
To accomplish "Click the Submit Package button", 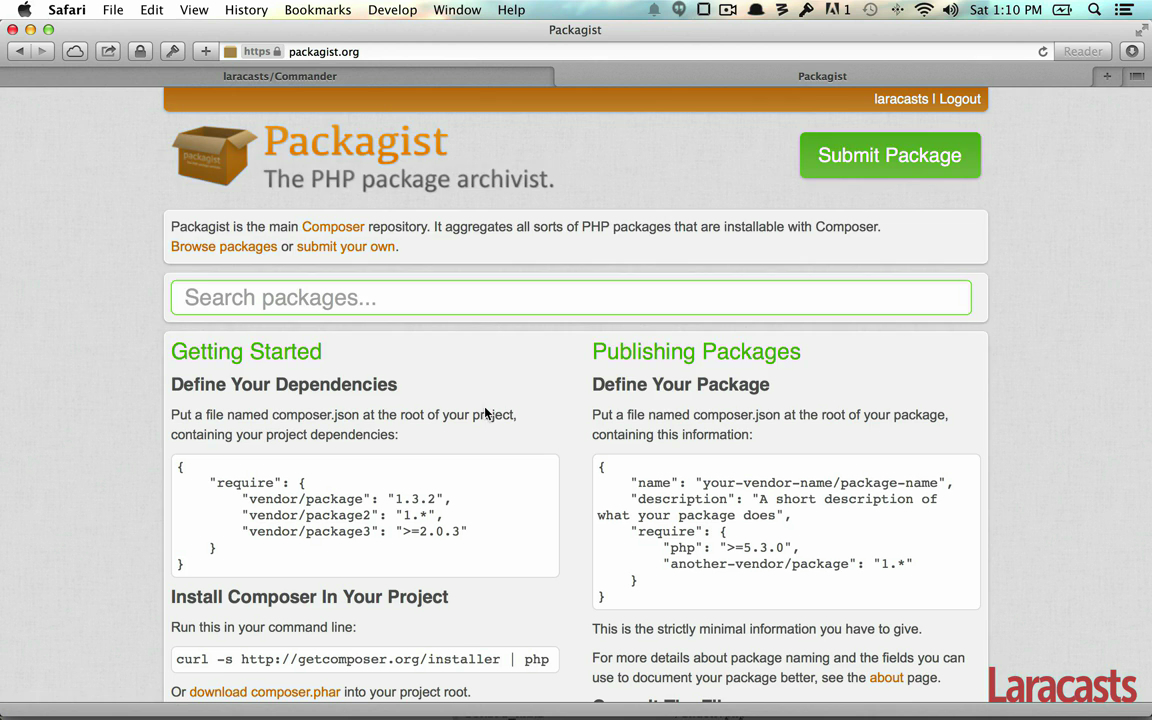I will point(890,155).
